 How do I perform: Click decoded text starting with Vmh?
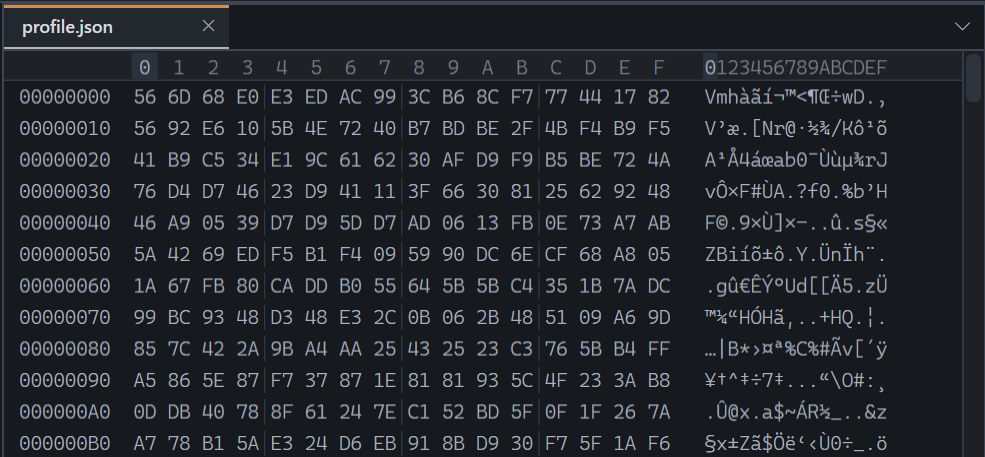pyautogui.click(x=795, y=97)
